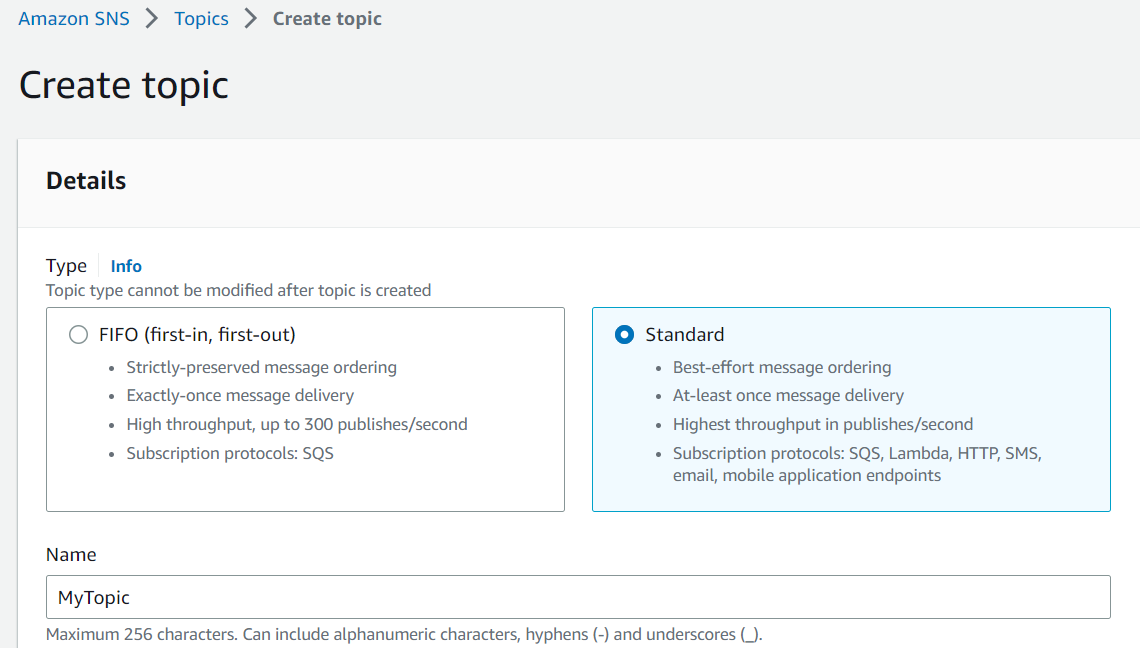1140x648 pixels.
Task: Click 'Best-effort message ordering' bullet
Action: (x=782, y=367)
